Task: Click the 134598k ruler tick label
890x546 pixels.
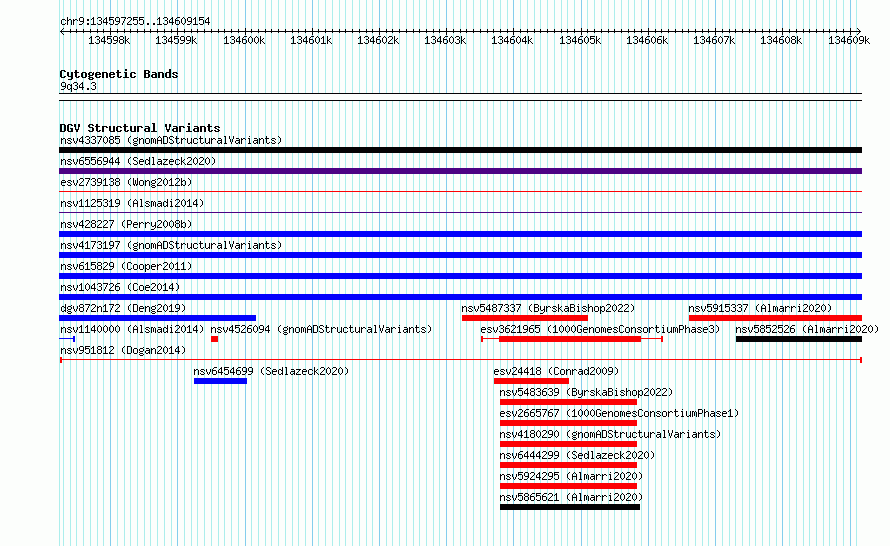Action: [x=109, y=40]
